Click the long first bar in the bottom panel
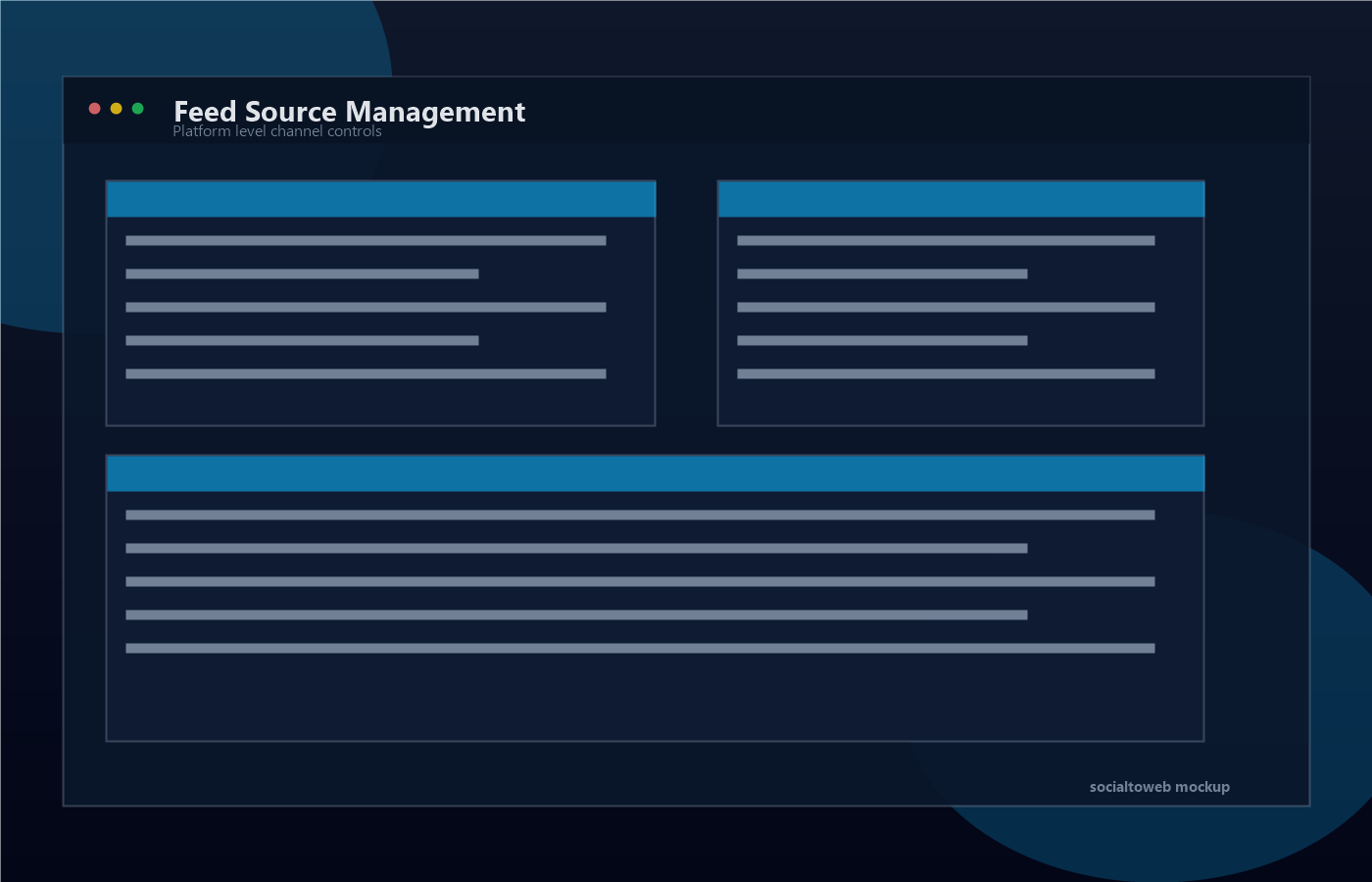This screenshot has width=1372, height=882. click(639, 514)
